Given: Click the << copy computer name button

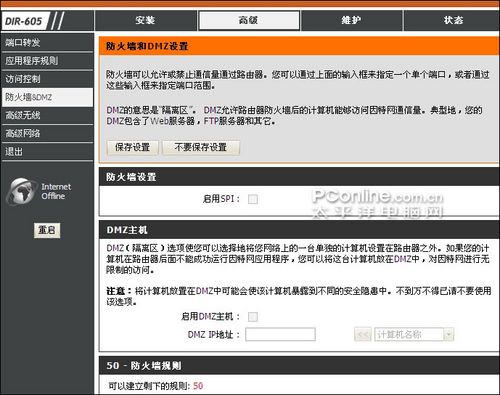Looking at the screenshot, I should [x=363, y=334].
